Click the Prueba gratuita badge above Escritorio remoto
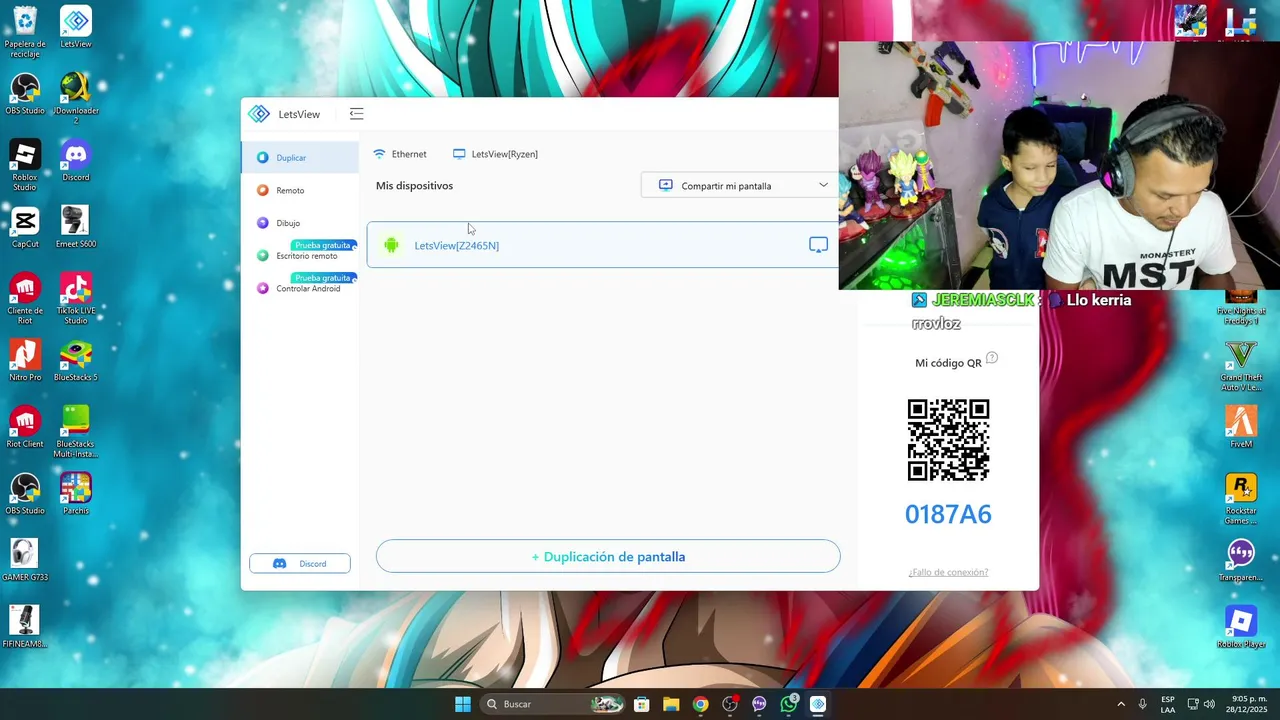 (323, 245)
